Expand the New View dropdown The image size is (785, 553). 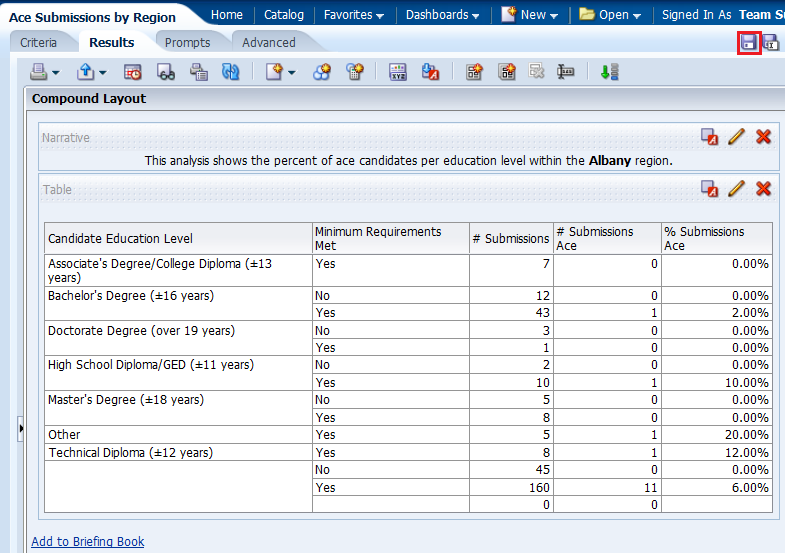pos(280,72)
